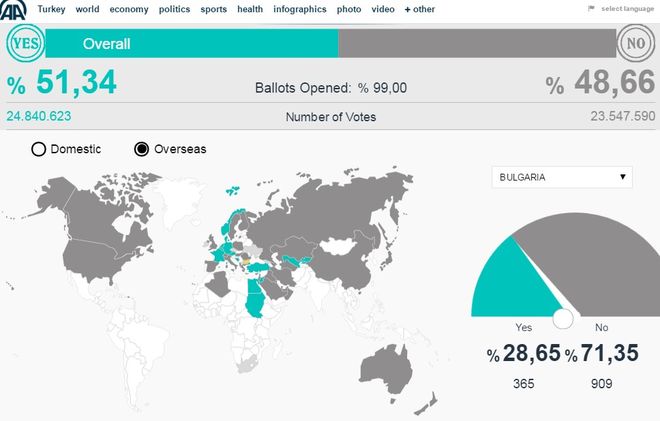Click the white pie chart needle knob
Screen dimensions: 660x421
[x=563, y=318]
